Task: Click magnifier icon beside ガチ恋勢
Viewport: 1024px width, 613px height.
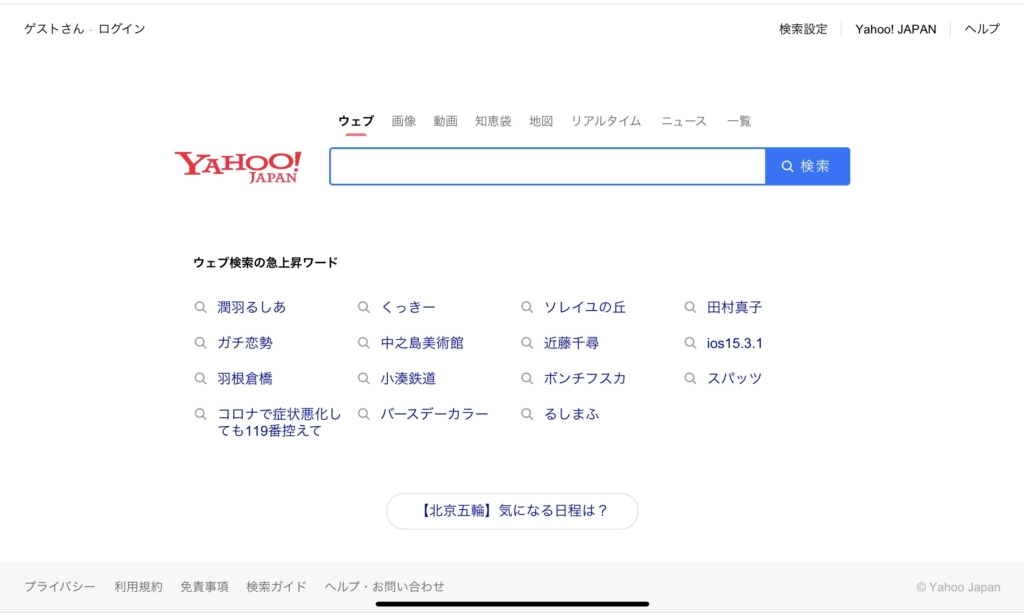Action: [200, 343]
